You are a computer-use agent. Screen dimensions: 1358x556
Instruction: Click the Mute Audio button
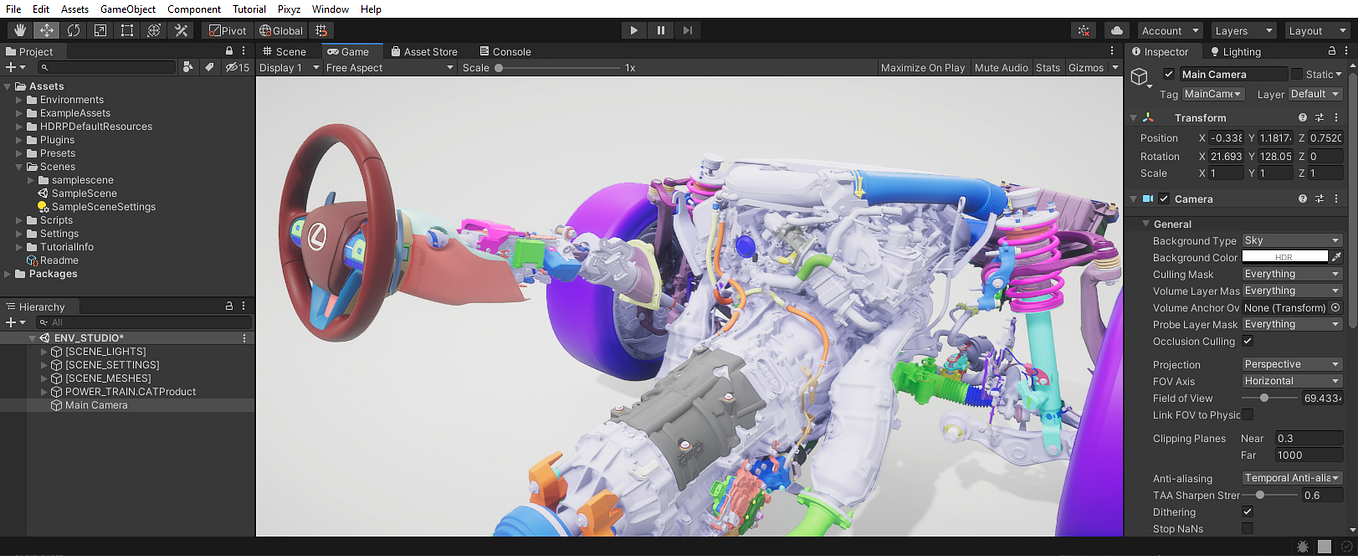pos(1001,67)
